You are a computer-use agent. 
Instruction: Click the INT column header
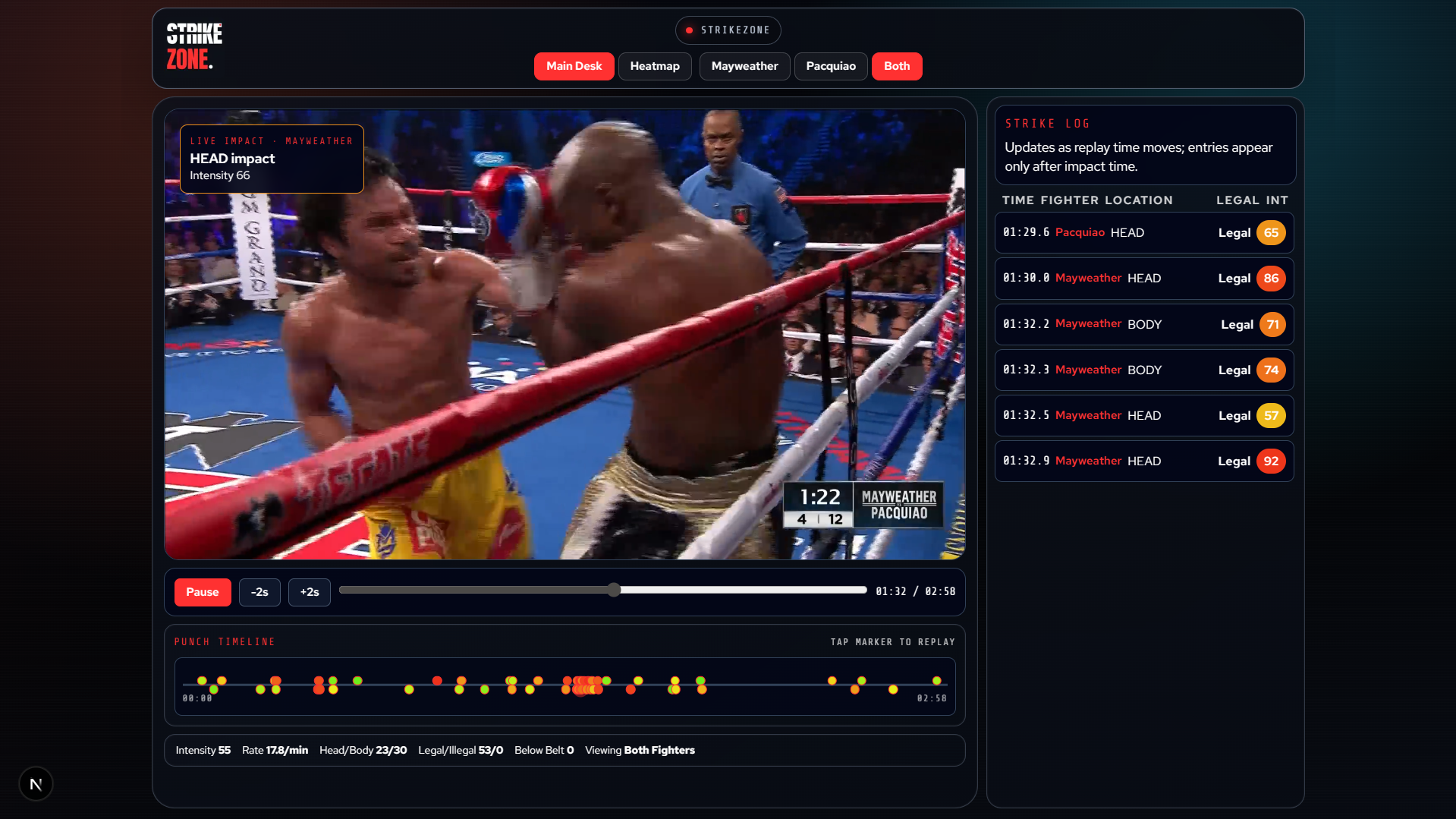[x=1277, y=200]
